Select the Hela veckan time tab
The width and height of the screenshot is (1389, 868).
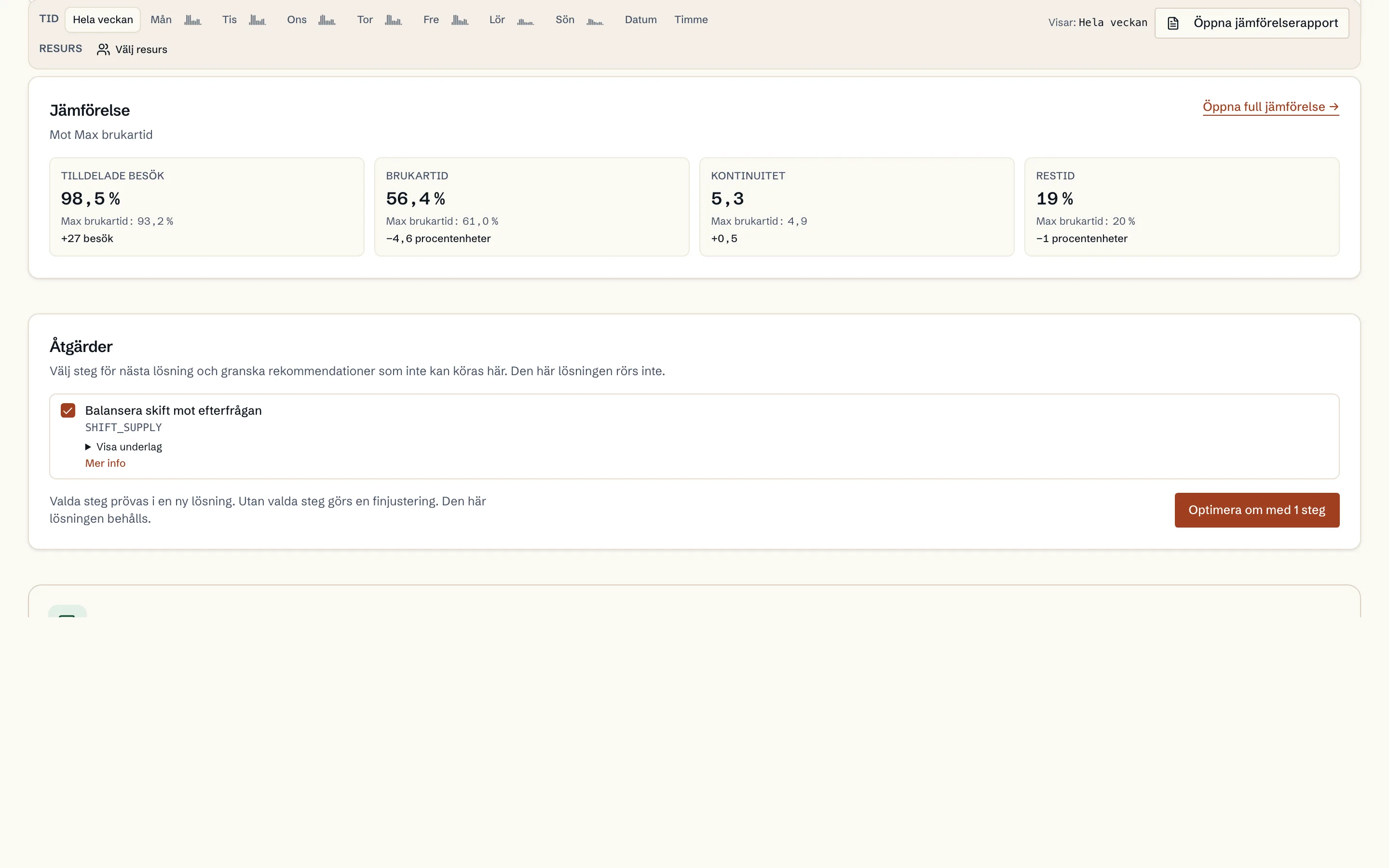click(103, 19)
